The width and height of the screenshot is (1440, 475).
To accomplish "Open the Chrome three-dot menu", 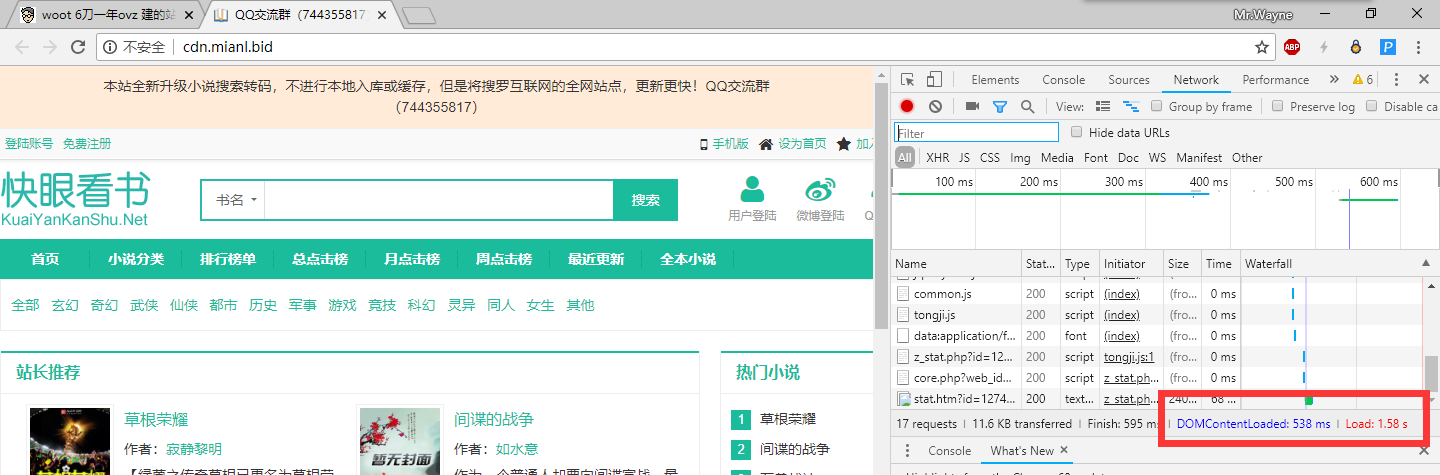I will coord(1419,47).
